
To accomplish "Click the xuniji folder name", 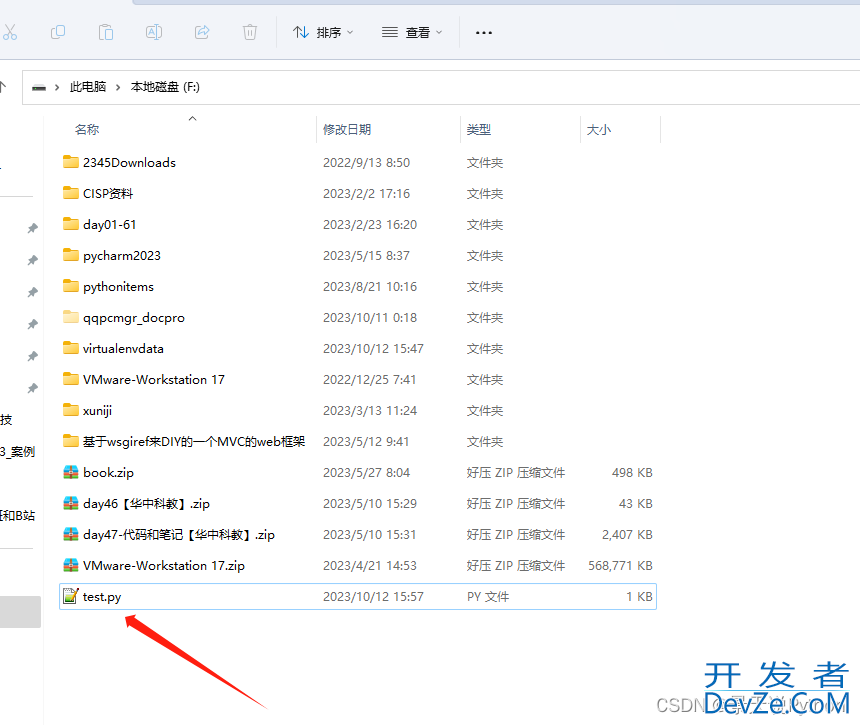I will click(98, 411).
